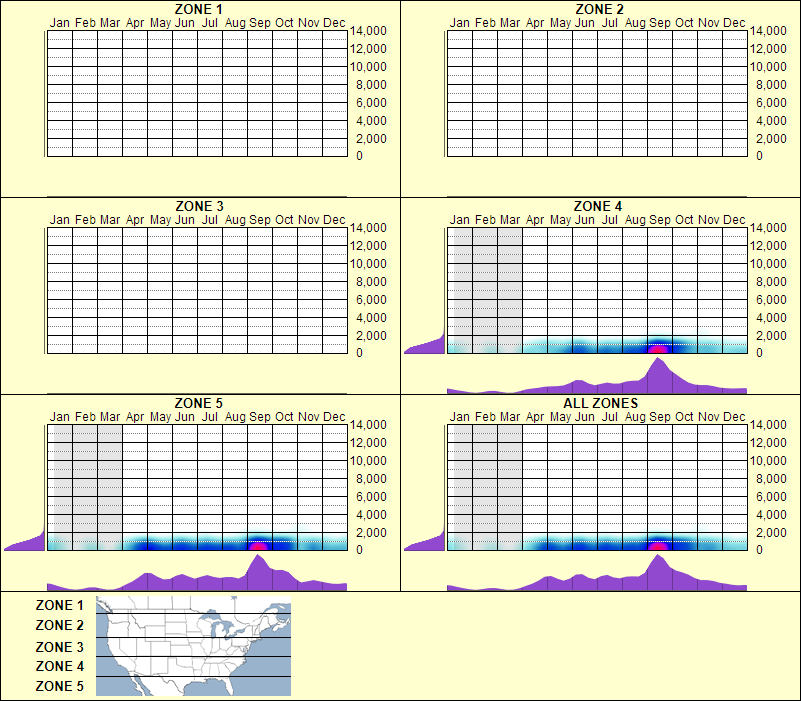Click the Nov month label in Zone 4

[709, 220]
